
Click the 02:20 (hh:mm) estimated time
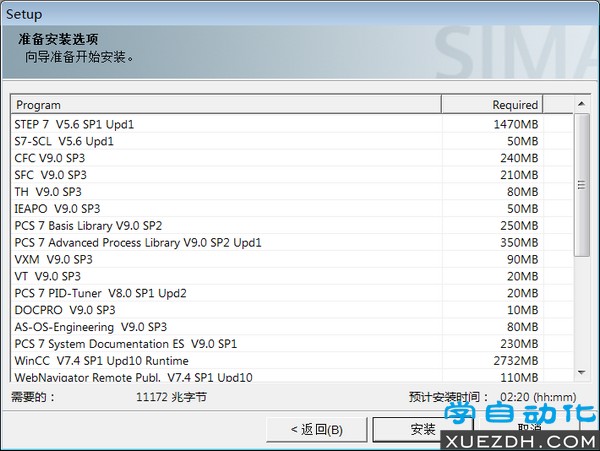point(538,397)
